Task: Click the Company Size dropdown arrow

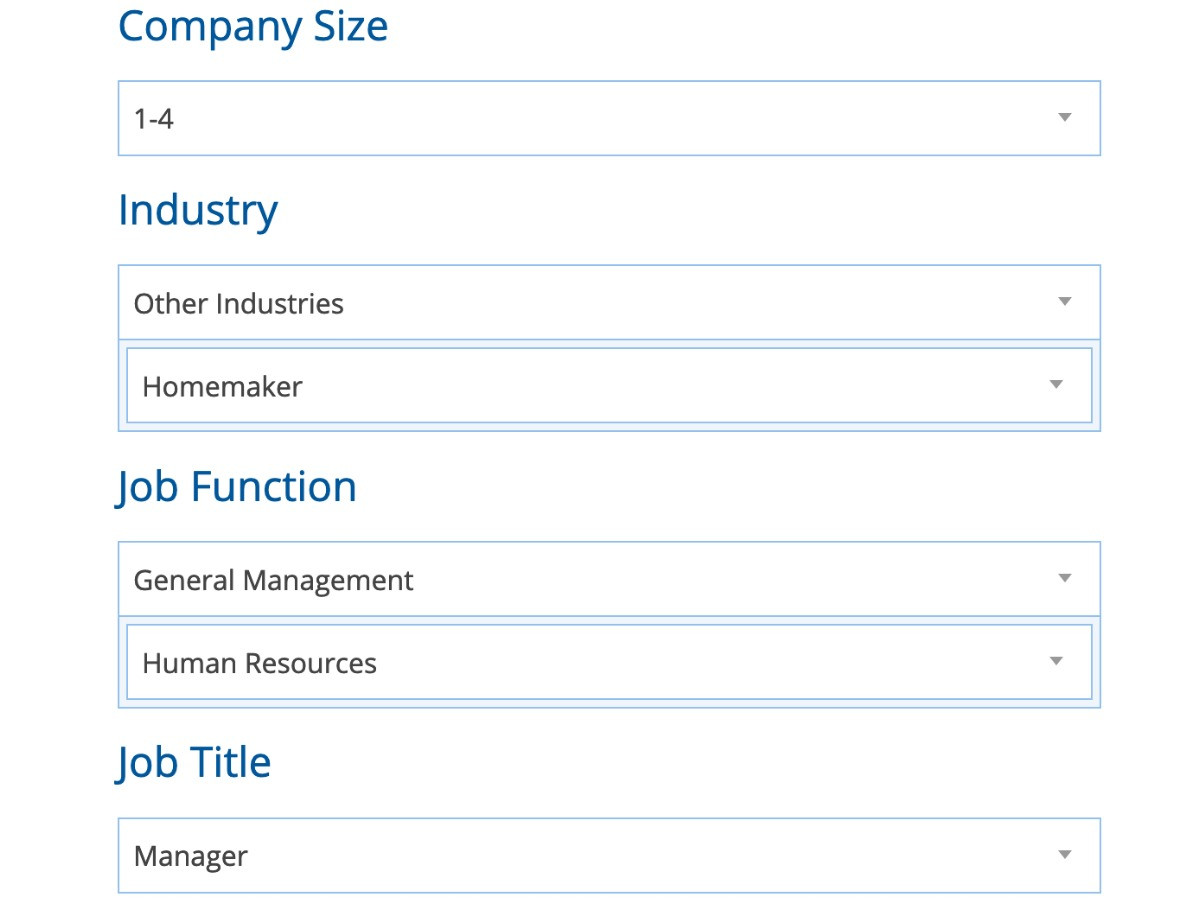Action: [1065, 118]
